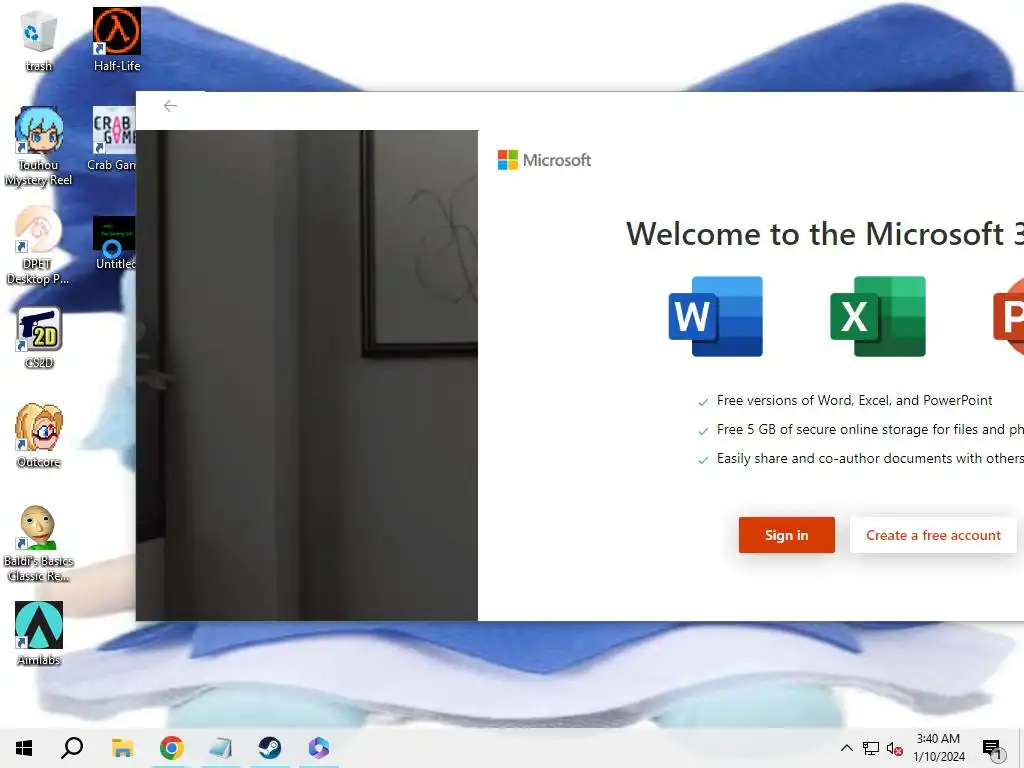The image size is (1024, 768).
Task: Switch to Microsoft 365 taskbar icon
Action: point(319,748)
